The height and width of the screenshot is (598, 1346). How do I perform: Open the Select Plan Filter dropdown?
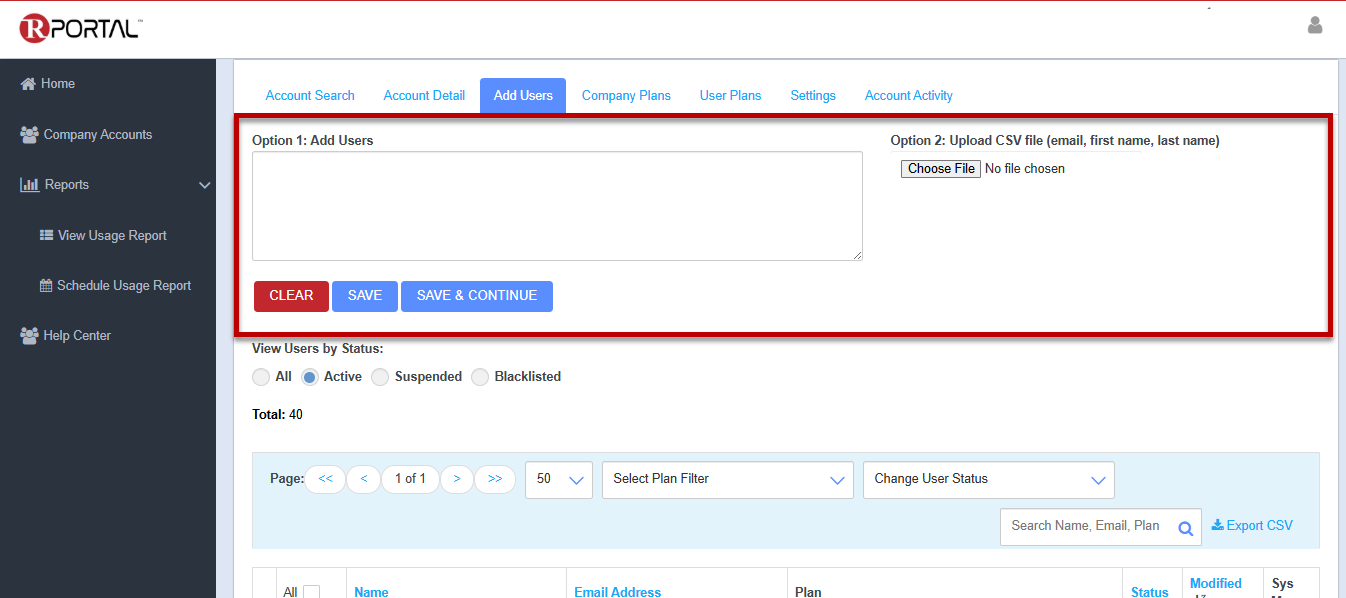coord(727,480)
